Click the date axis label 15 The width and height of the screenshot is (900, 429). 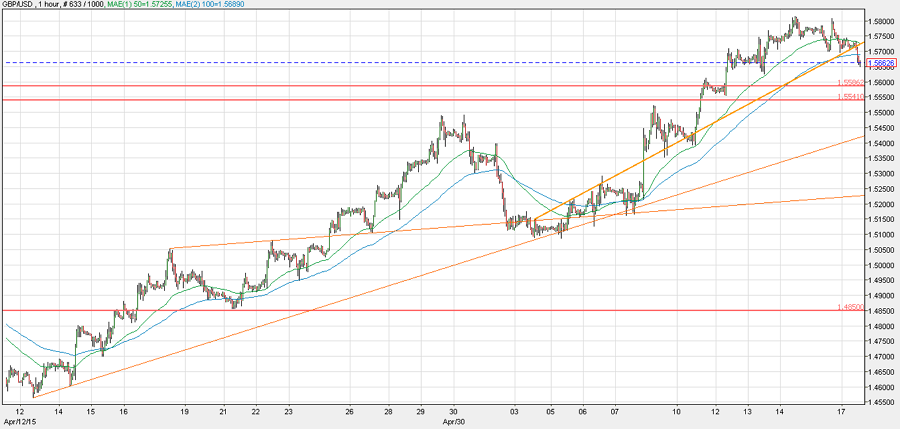pos(91,412)
